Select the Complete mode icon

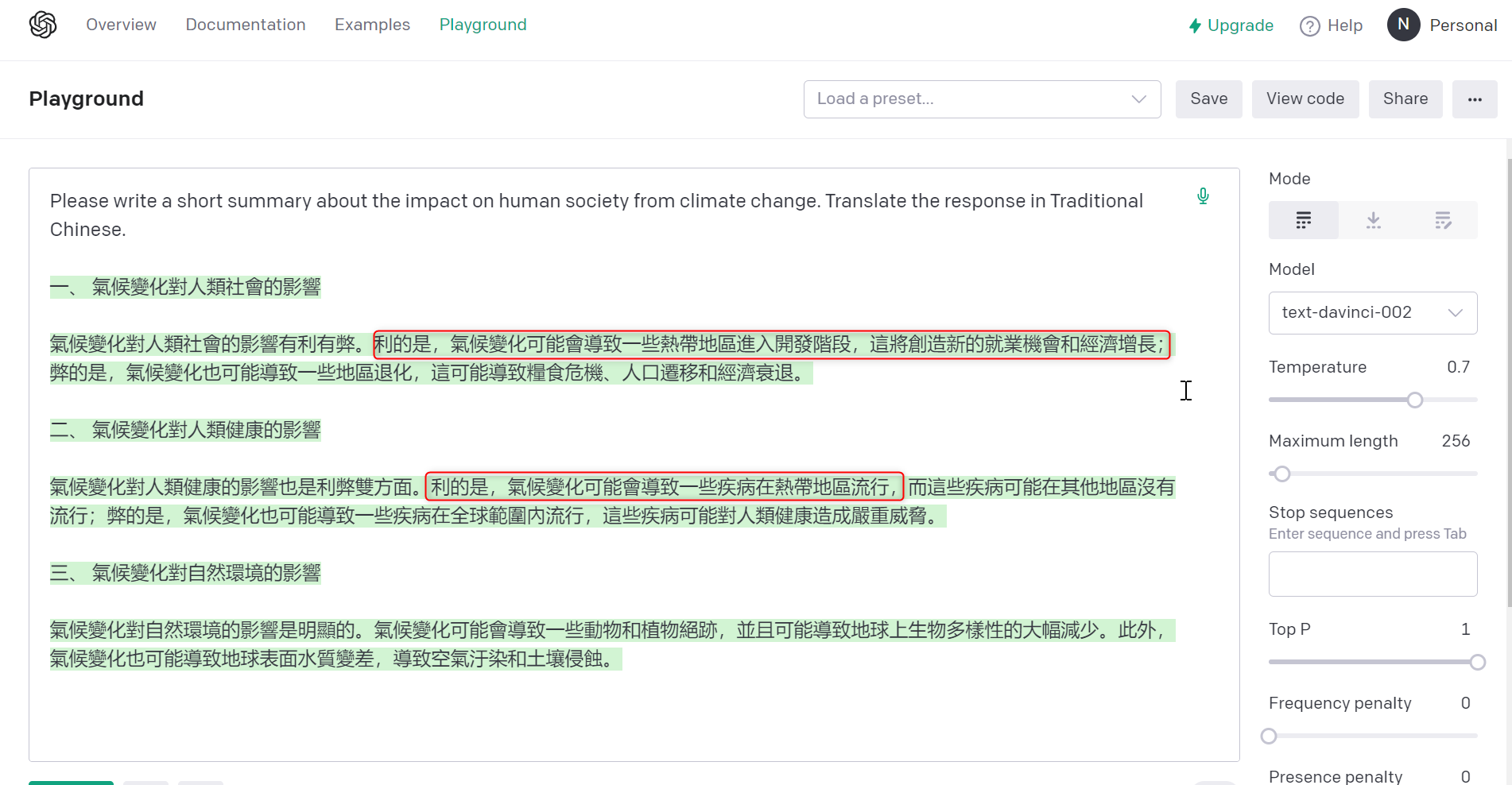pos(1304,220)
